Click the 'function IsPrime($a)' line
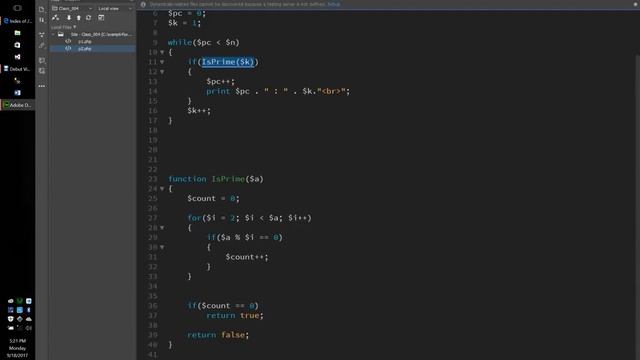 [x=216, y=179]
